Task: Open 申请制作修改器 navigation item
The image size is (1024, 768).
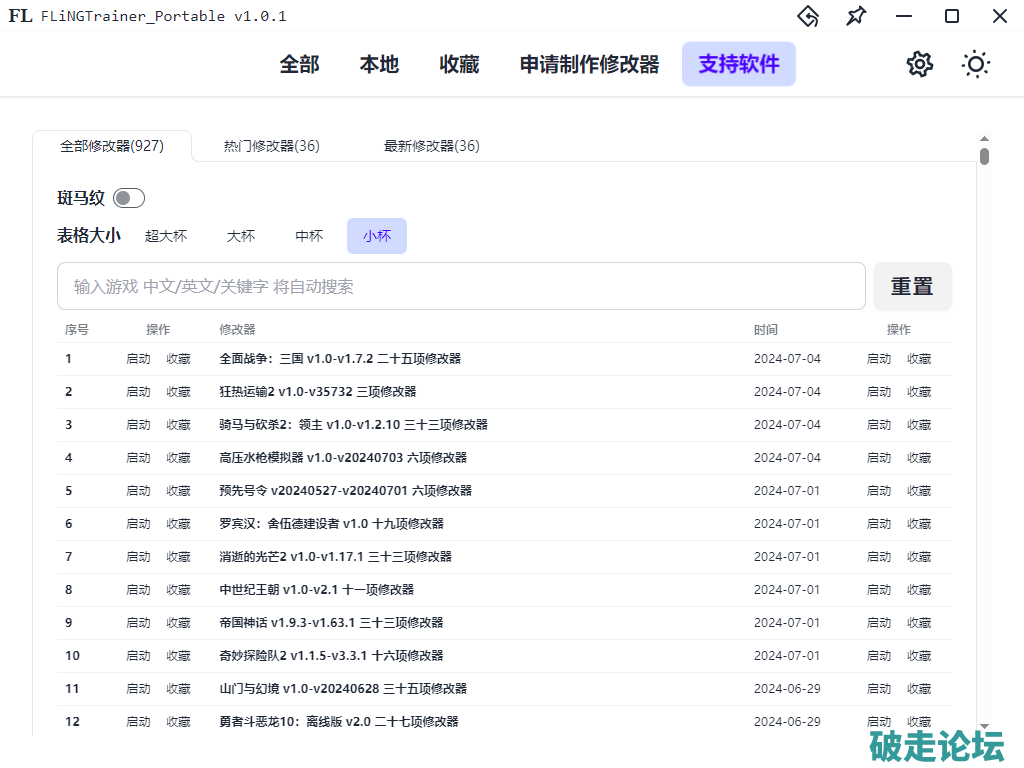Action: 589,64
